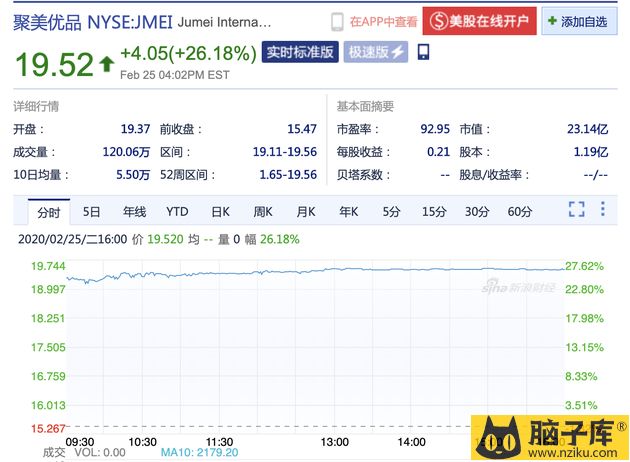The width and height of the screenshot is (630, 462).
Task: Click the +4.05(+26.18%) change value
Action: tap(188, 53)
